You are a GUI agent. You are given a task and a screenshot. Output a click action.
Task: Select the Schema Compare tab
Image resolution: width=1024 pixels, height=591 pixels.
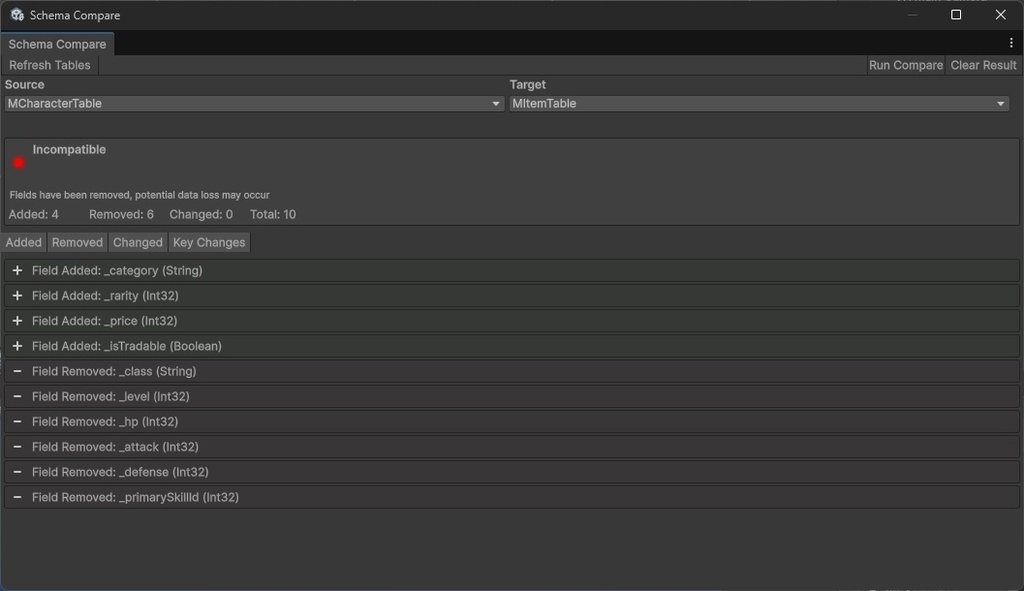tap(57, 44)
